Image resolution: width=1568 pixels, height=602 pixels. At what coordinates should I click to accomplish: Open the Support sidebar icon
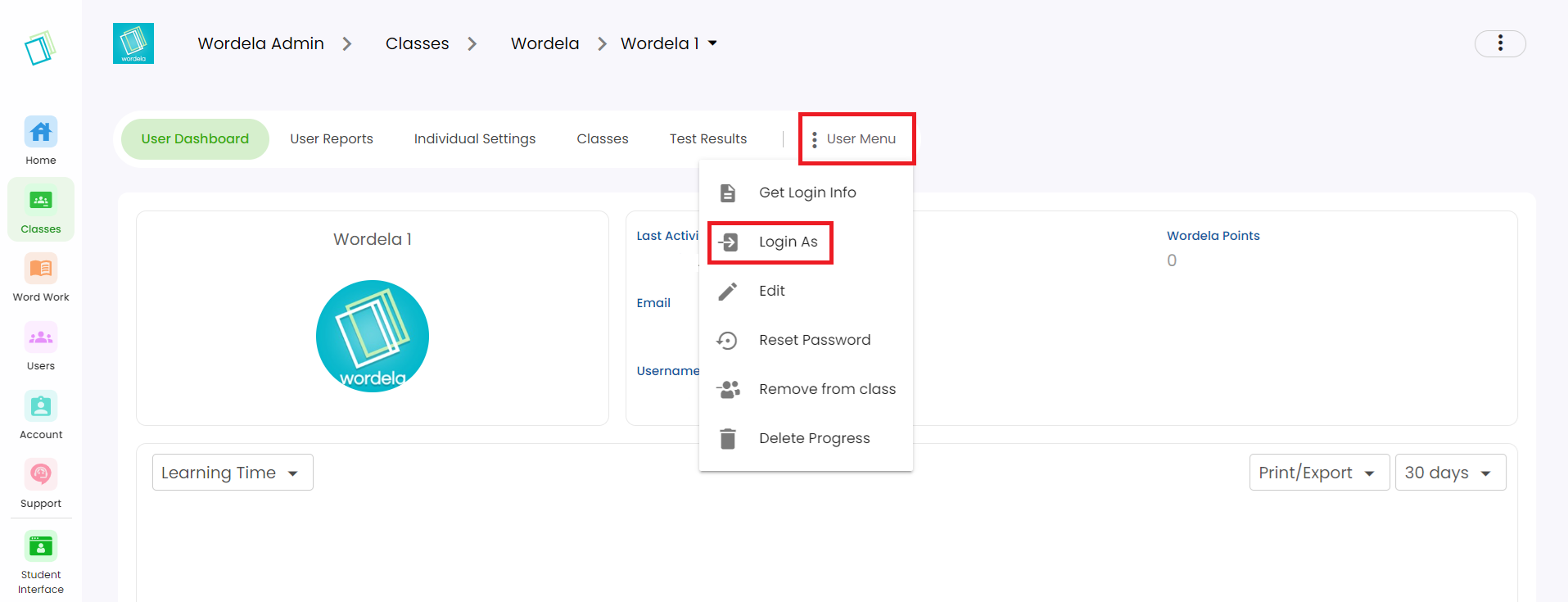(41, 474)
